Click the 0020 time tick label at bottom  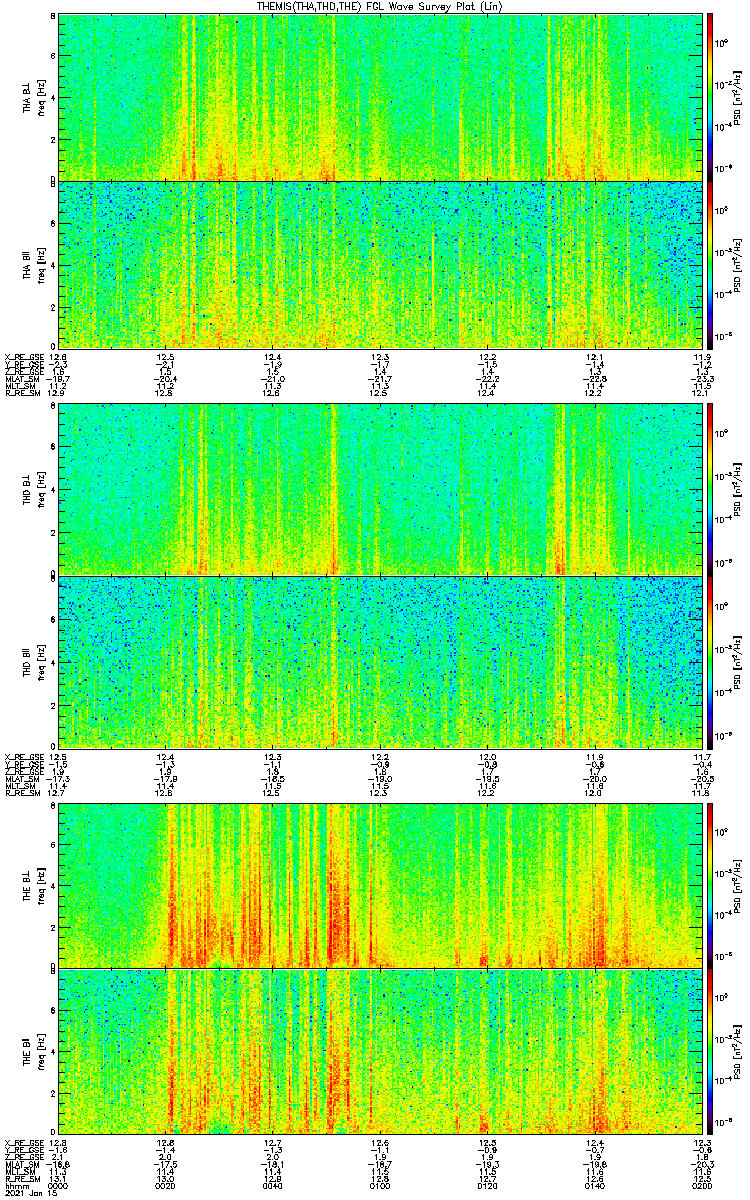click(166, 1184)
